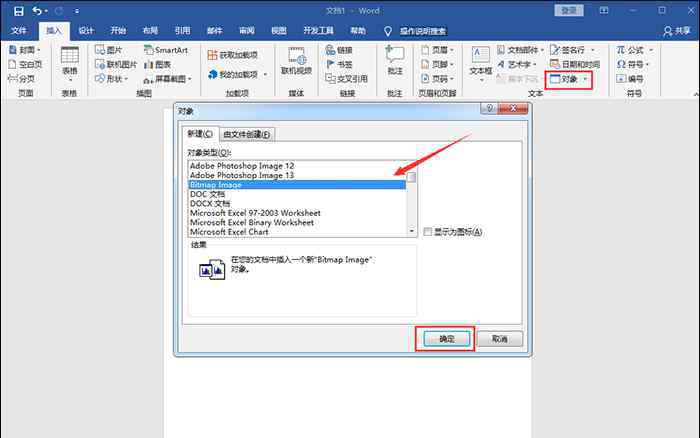Open Online Pictures (联机图片)
This screenshot has height=438, width=700.
116,64
